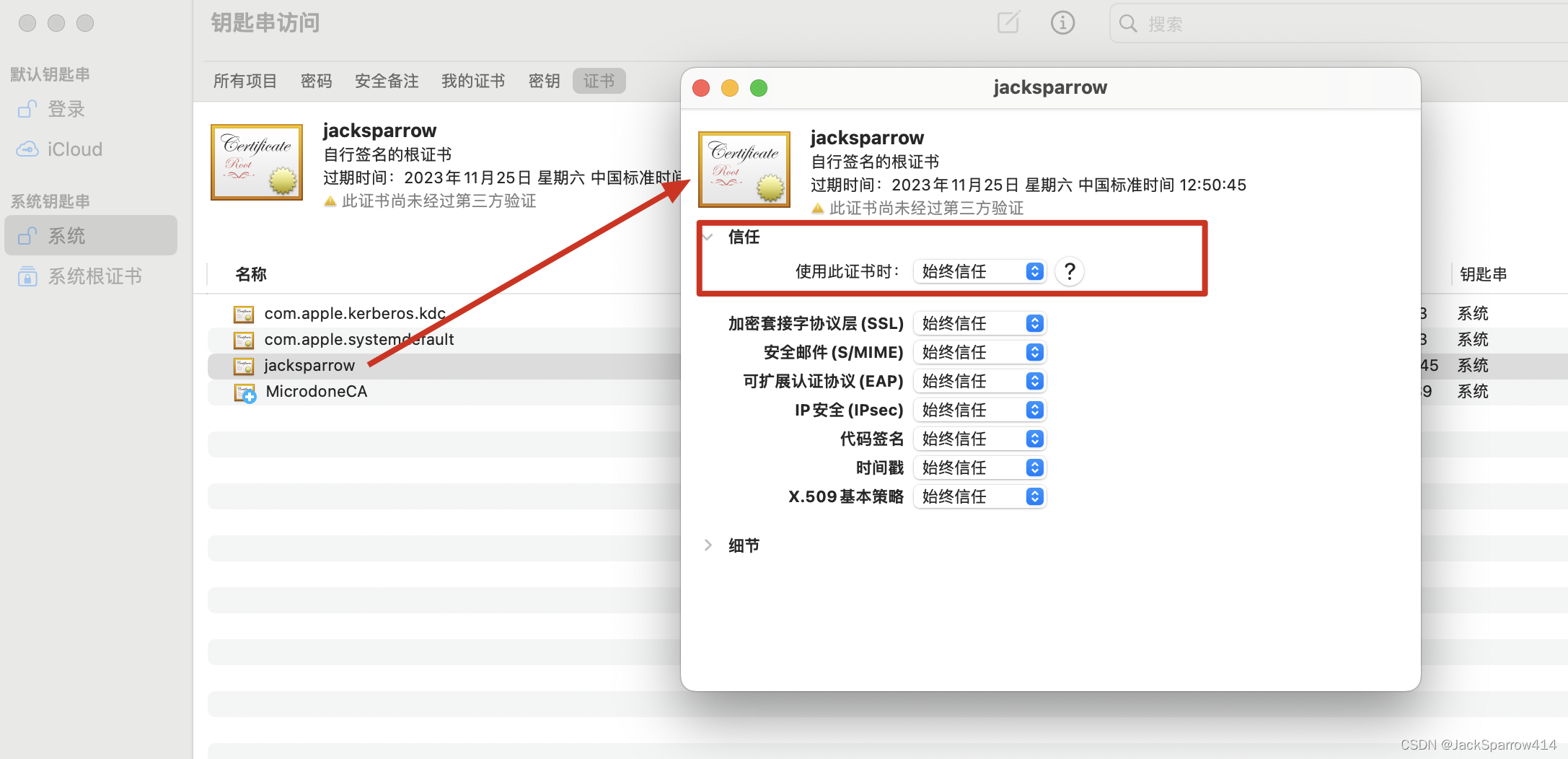Click the search magnifier icon
This screenshot has height=759, width=1568.
pyautogui.click(x=1128, y=24)
